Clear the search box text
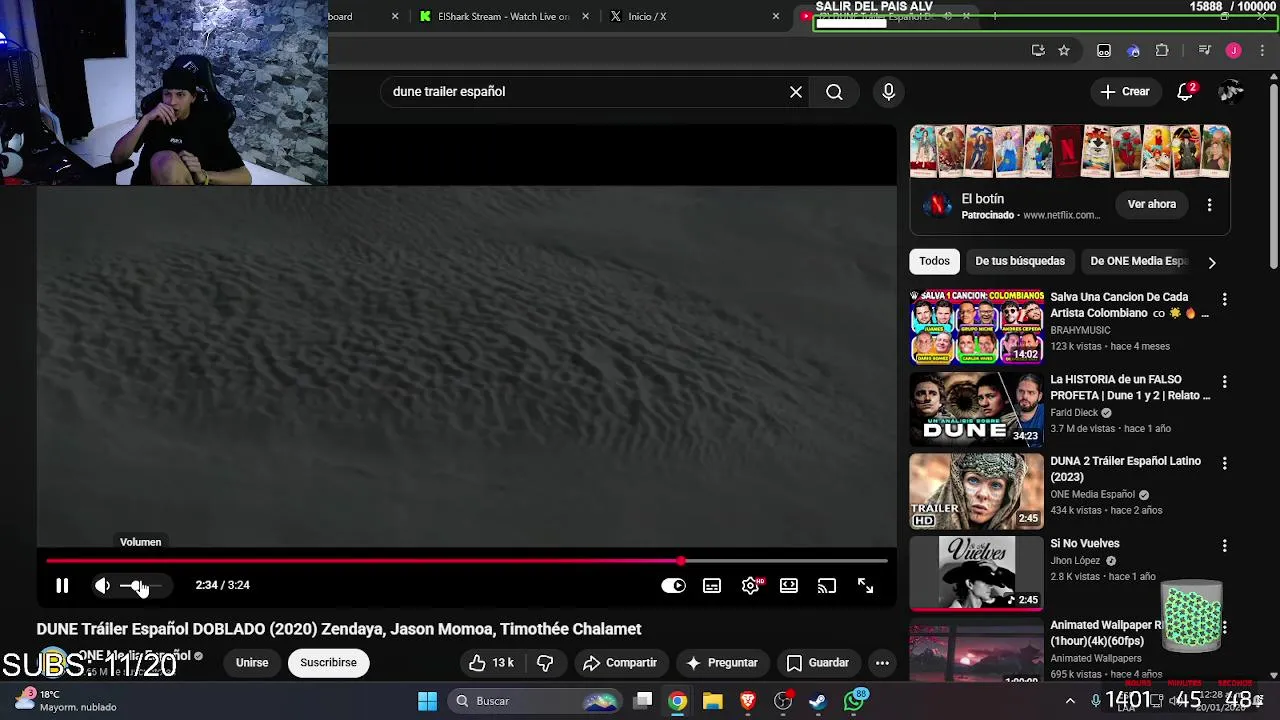 (796, 92)
